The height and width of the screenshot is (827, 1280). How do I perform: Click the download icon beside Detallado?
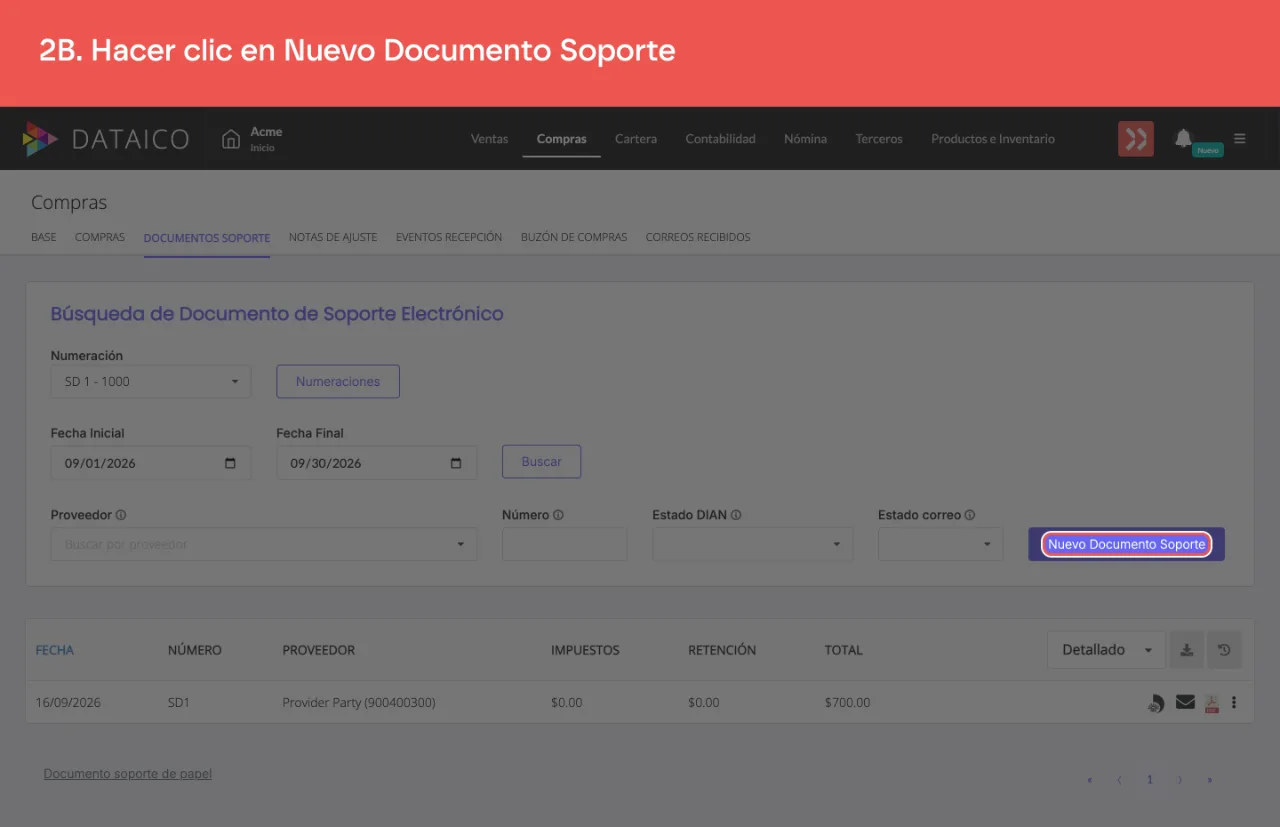pos(1186,650)
